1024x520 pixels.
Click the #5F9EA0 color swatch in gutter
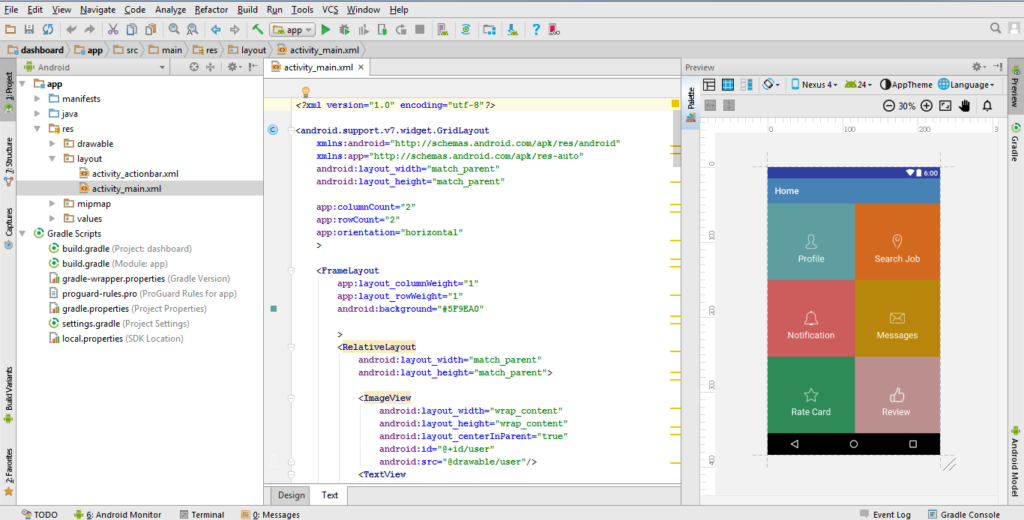tap(273, 309)
